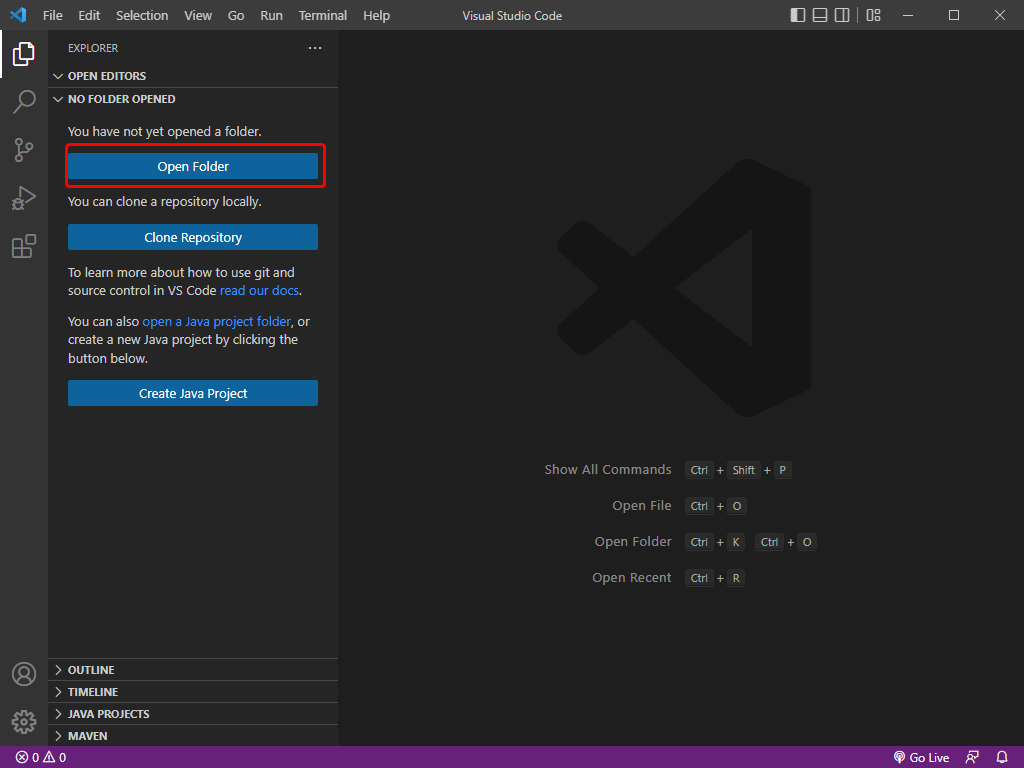Open the Manage gear icon

(x=24, y=722)
